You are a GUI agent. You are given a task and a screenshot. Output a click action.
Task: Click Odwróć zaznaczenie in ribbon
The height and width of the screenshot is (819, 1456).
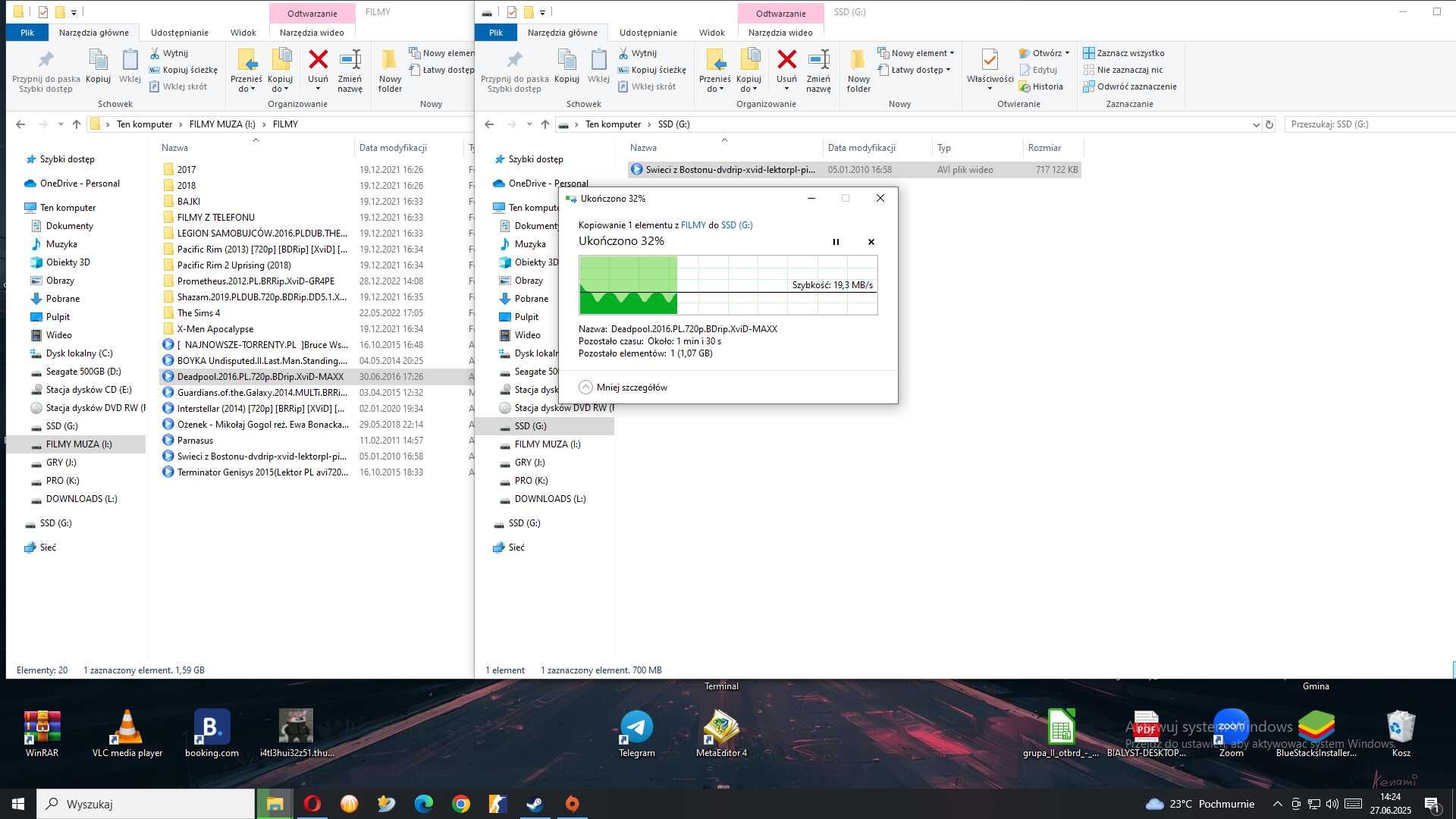click(1130, 86)
